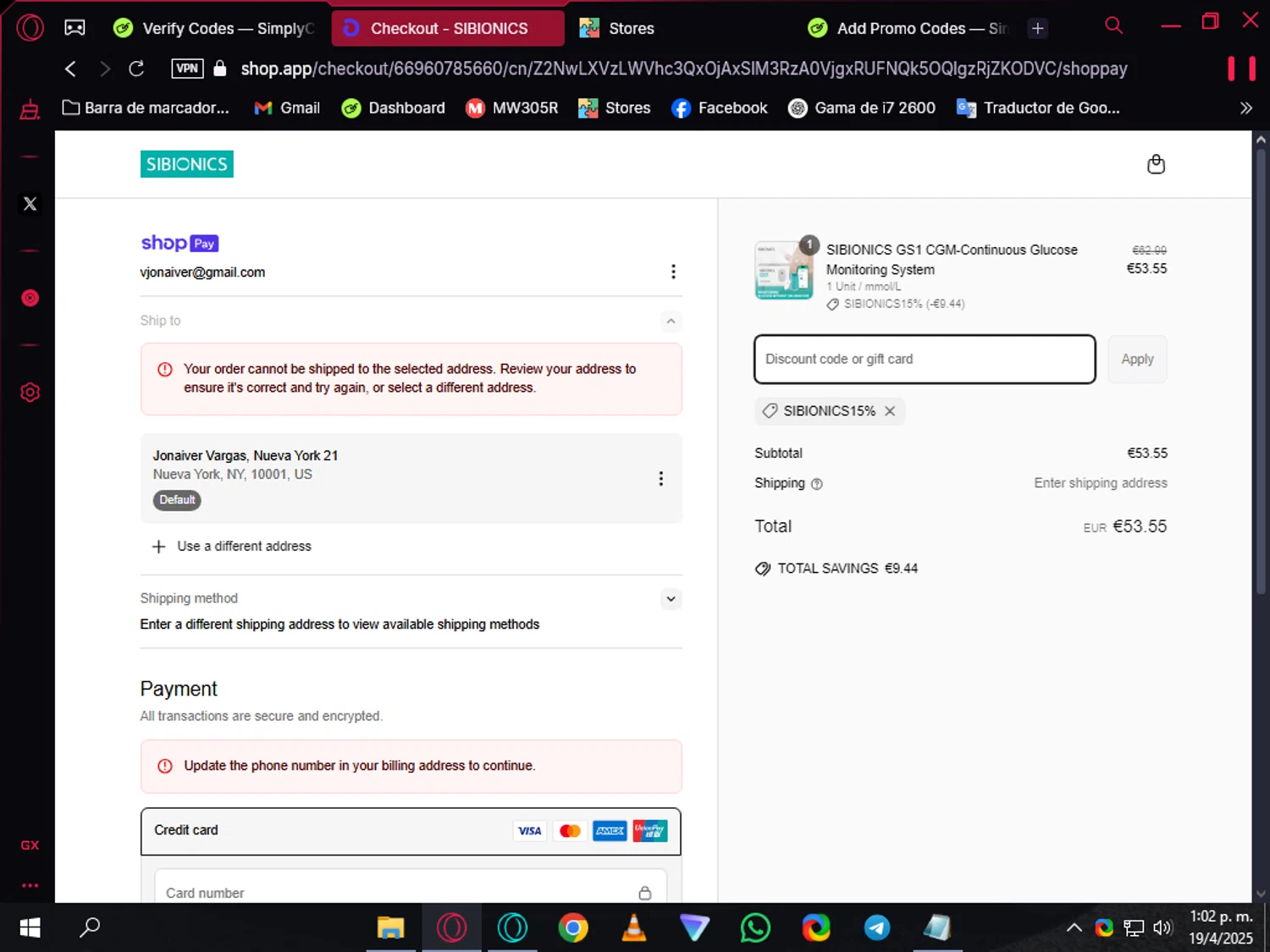Open WhatsApp from taskbar
The height and width of the screenshot is (952, 1270).
(755, 928)
